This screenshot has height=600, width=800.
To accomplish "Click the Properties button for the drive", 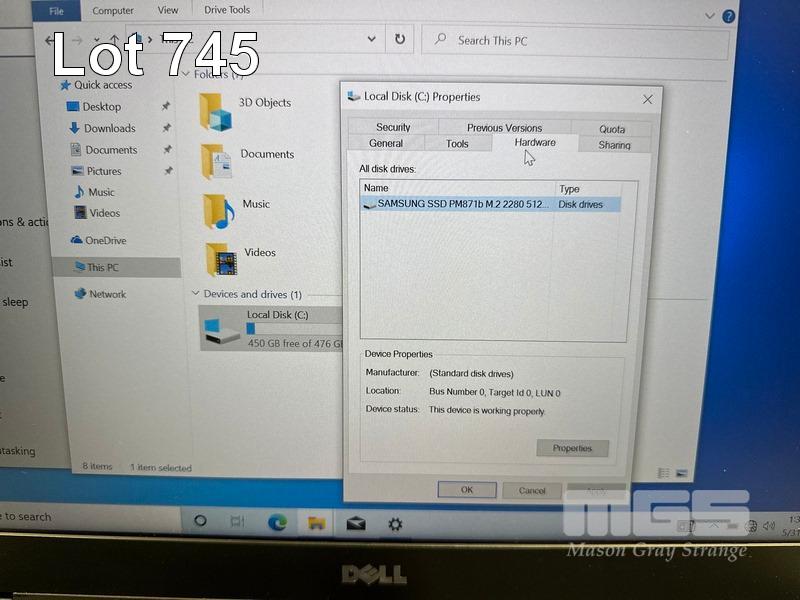I will pos(572,448).
